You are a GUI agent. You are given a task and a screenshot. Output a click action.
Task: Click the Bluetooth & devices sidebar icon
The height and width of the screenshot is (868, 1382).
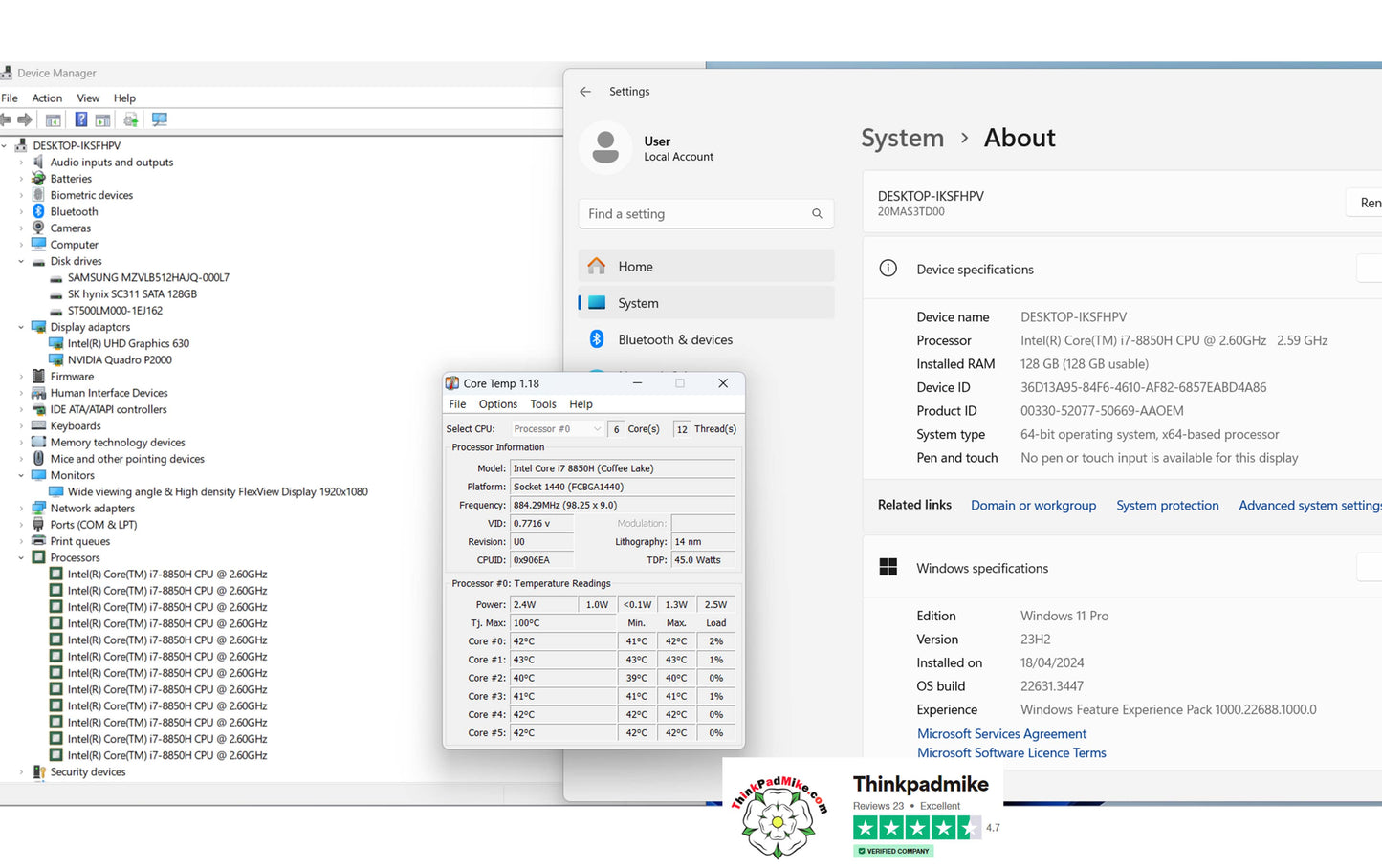click(597, 339)
